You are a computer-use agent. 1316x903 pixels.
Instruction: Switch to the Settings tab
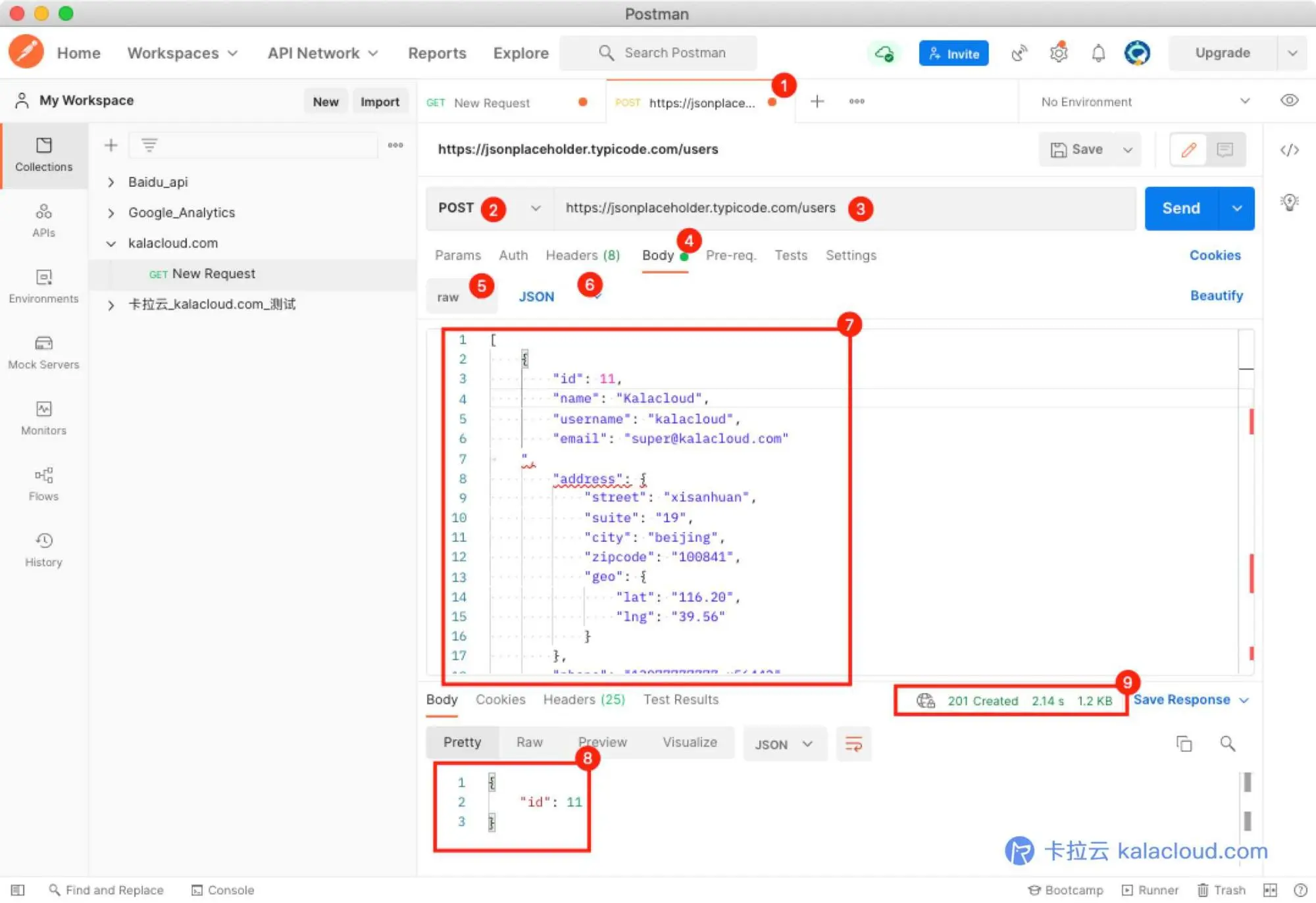[x=851, y=255]
